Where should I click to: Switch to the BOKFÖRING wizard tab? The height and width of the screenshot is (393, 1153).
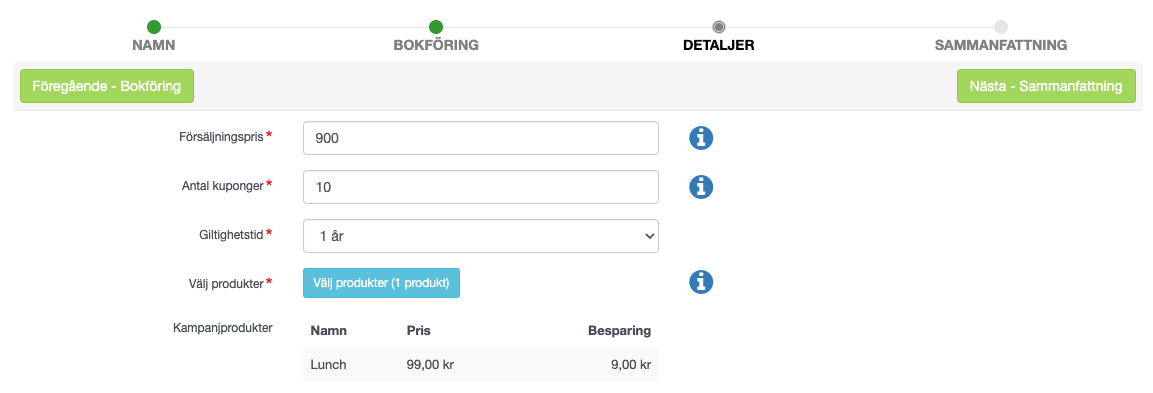point(436,46)
